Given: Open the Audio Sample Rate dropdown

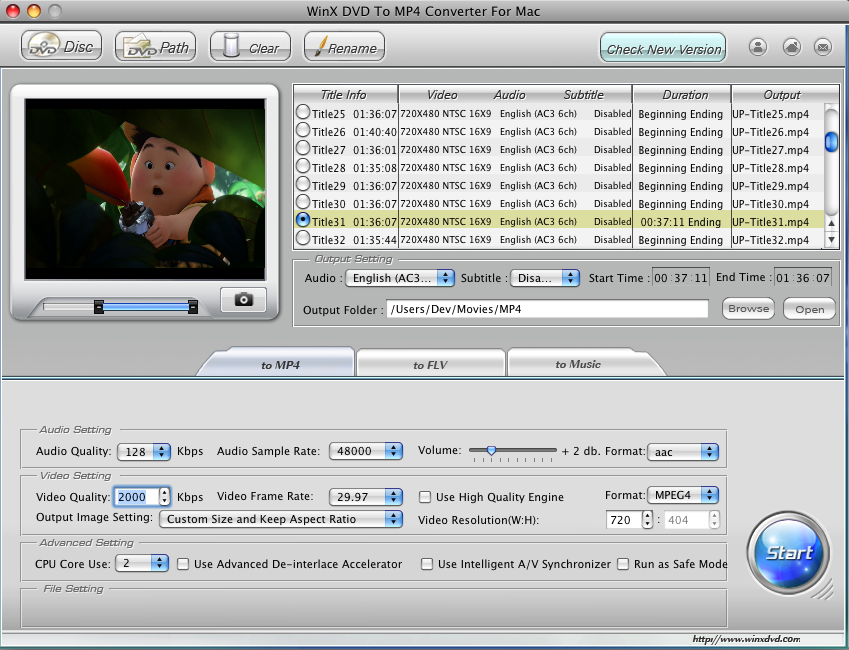Looking at the screenshot, I should 366,451.
